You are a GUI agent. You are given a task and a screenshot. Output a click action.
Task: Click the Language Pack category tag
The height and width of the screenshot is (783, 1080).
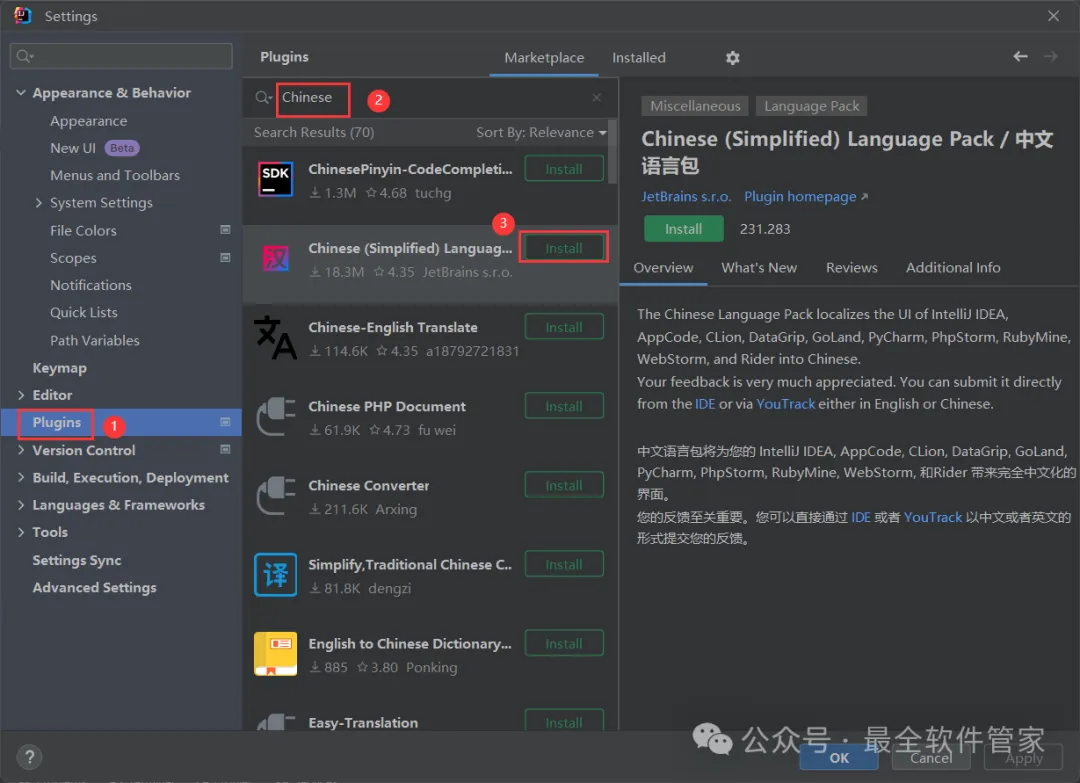click(x=811, y=106)
